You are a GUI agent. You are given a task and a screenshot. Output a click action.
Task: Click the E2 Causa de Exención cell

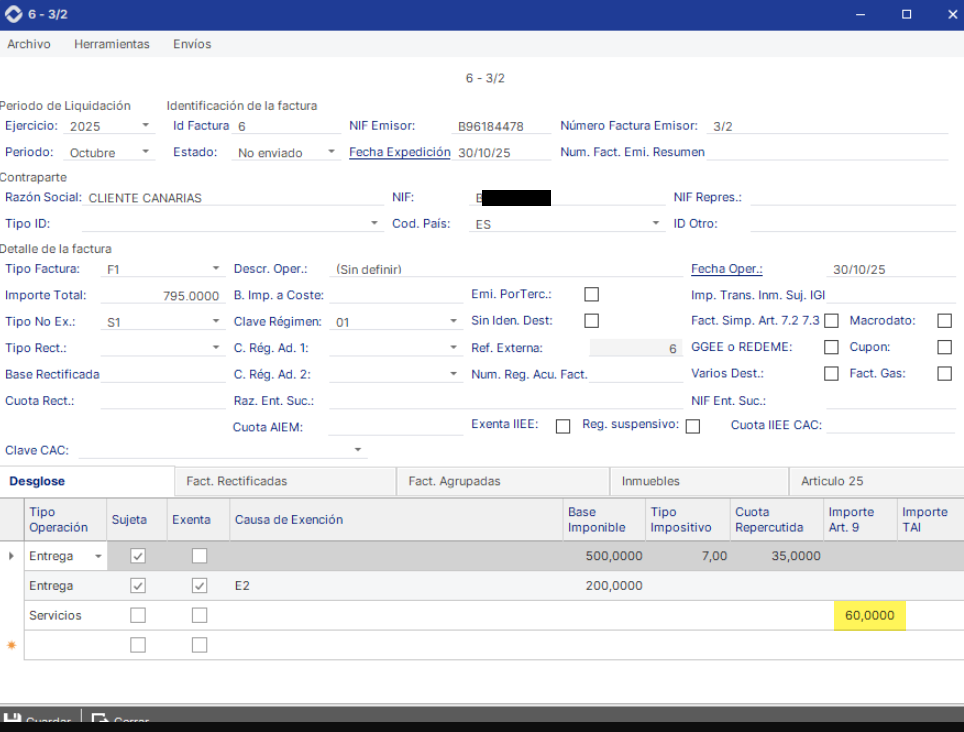click(x=397, y=586)
